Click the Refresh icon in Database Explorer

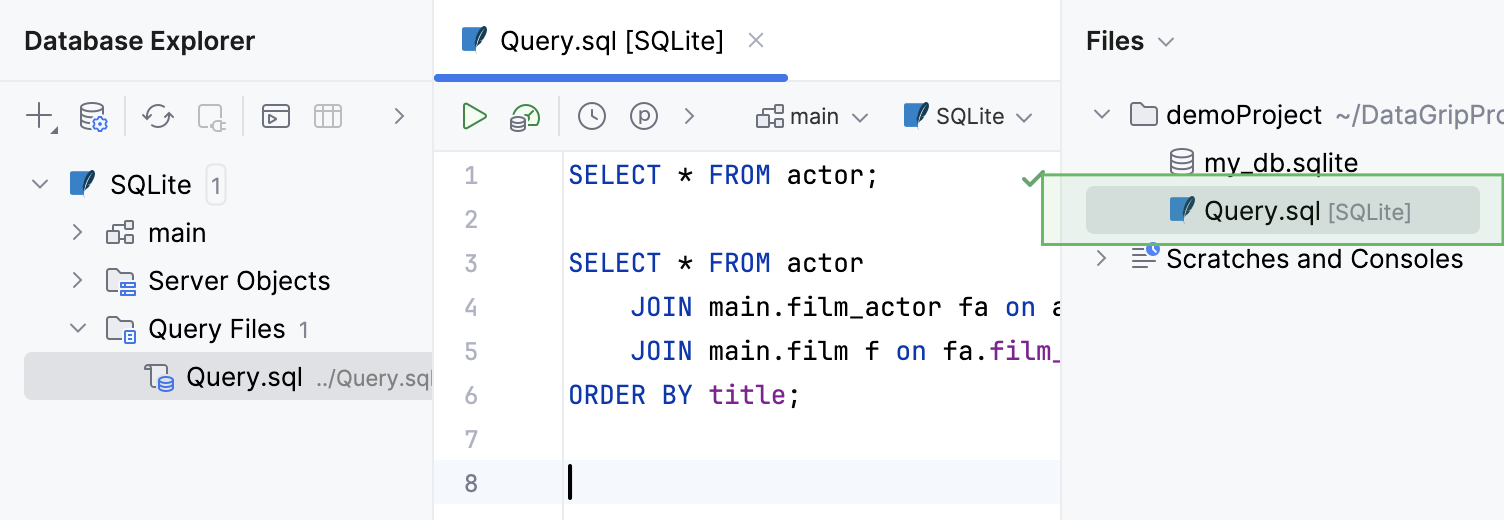[158, 117]
